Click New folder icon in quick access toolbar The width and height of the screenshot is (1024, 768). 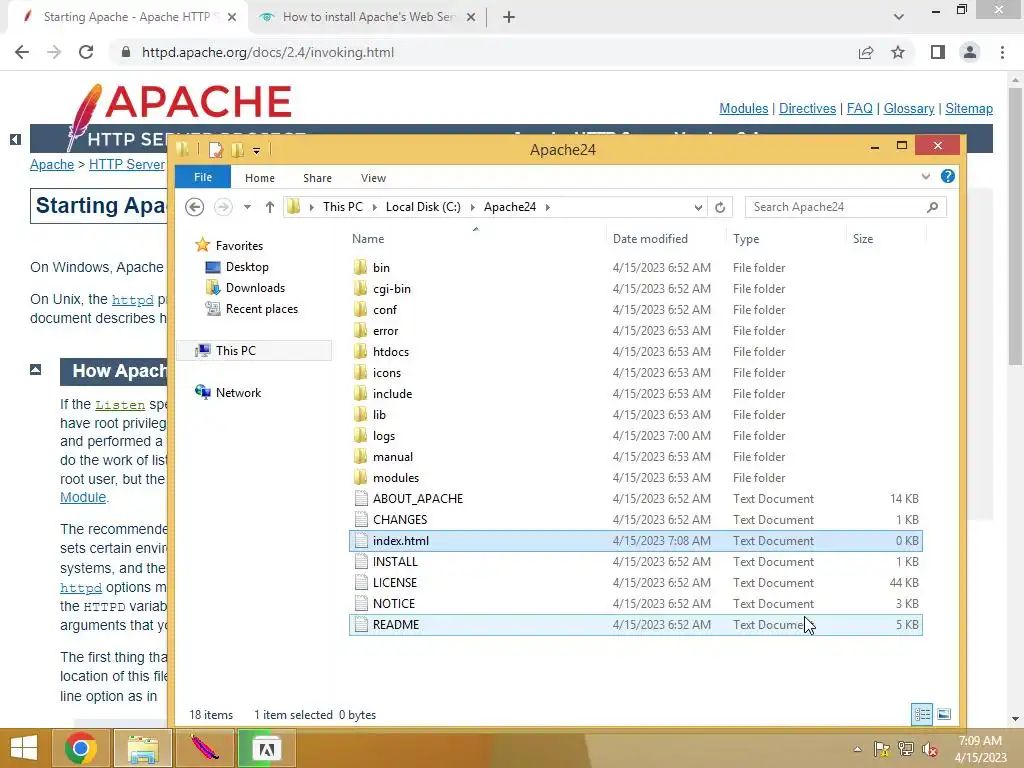pyautogui.click(x=237, y=150)
